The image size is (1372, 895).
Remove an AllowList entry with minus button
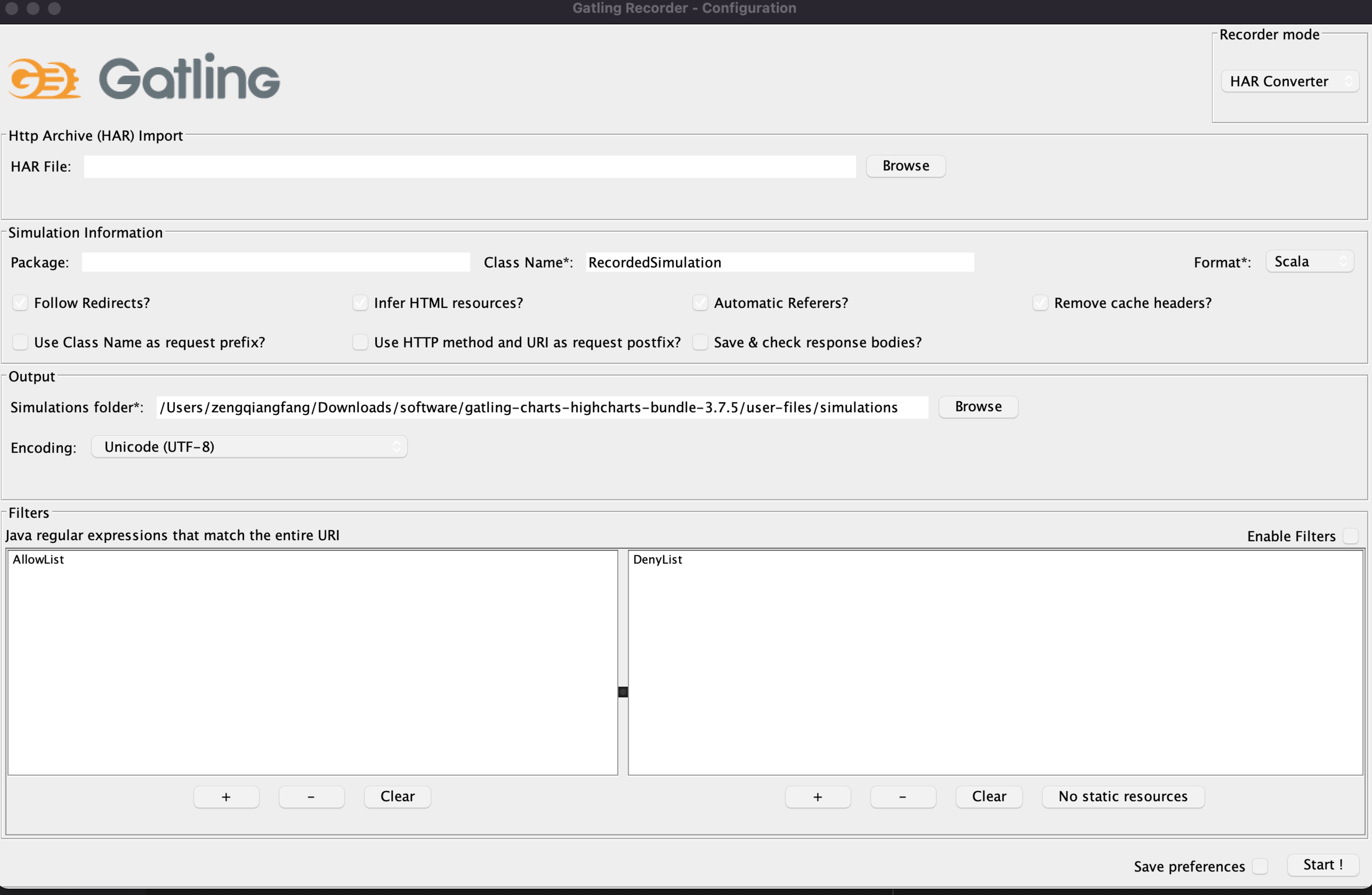(x=311, y=797)
